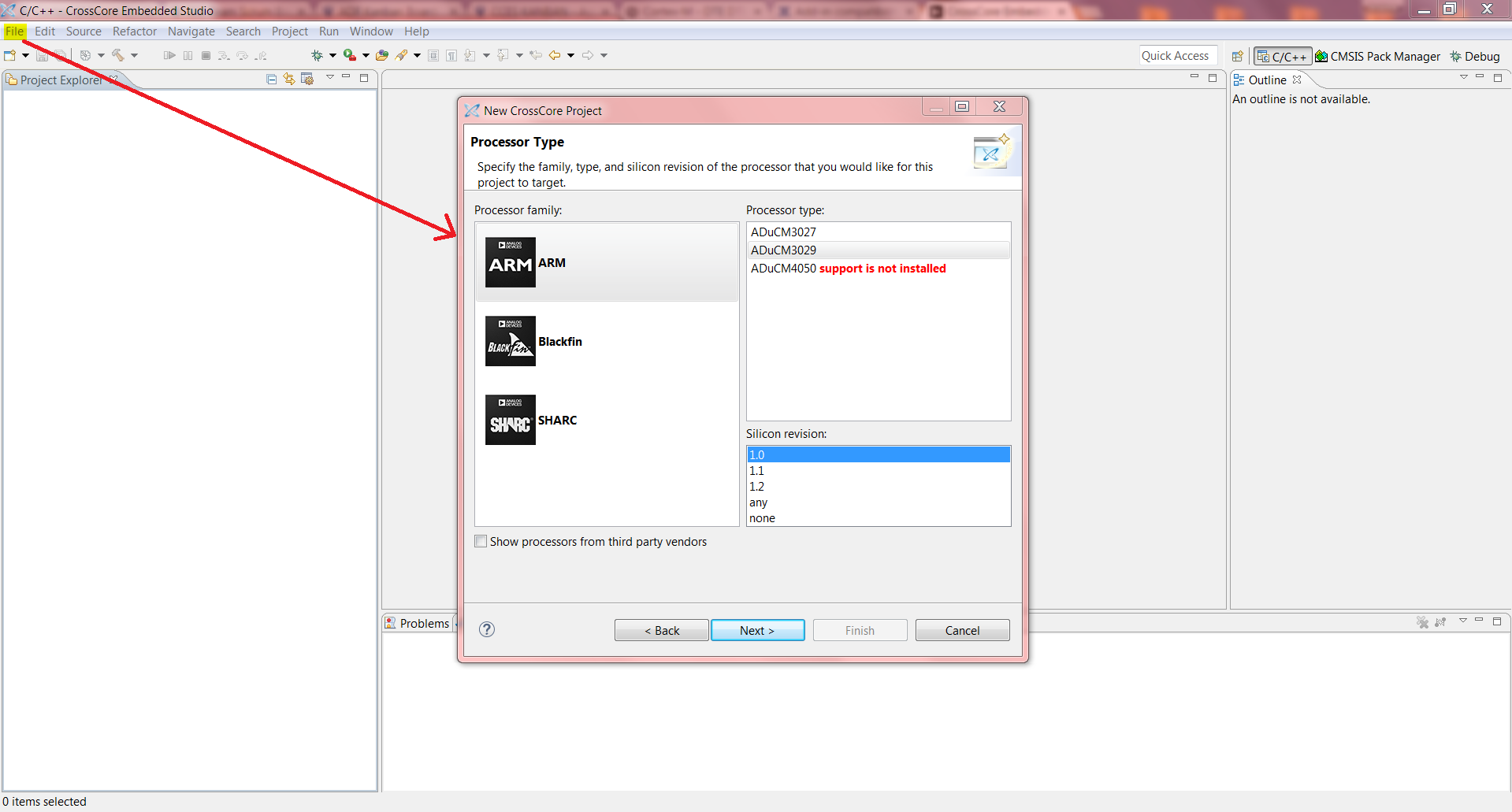Screen dimensions: 1512x812
Task: Click the Last Edit Location arrow icon
Action: tap(536, 55)
